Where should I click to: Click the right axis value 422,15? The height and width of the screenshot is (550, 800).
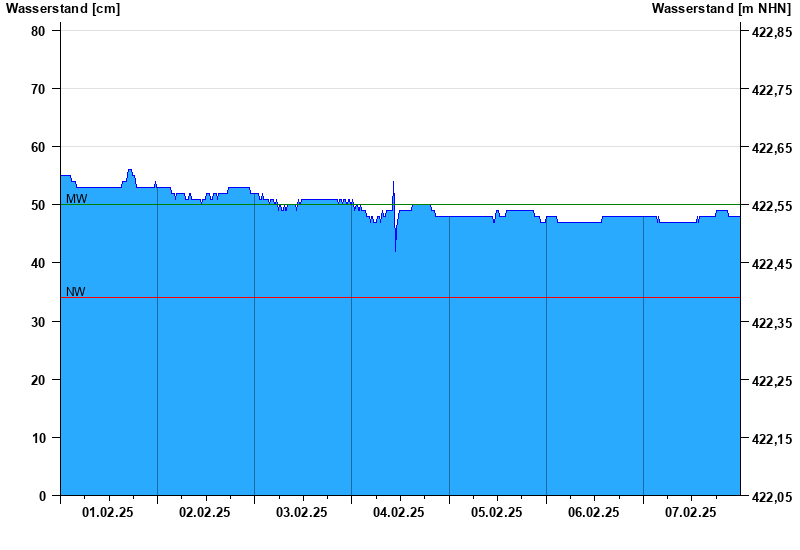(772, 439)
